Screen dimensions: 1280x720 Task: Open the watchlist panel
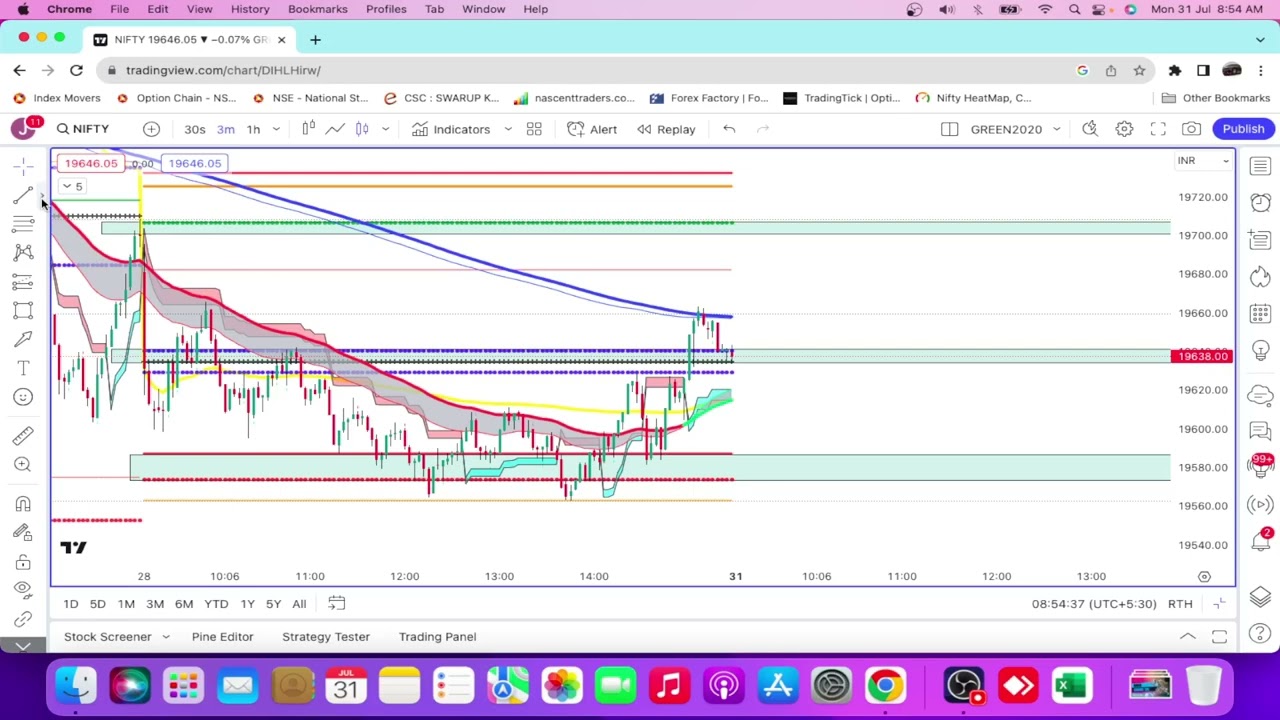tap(1260, 166)
